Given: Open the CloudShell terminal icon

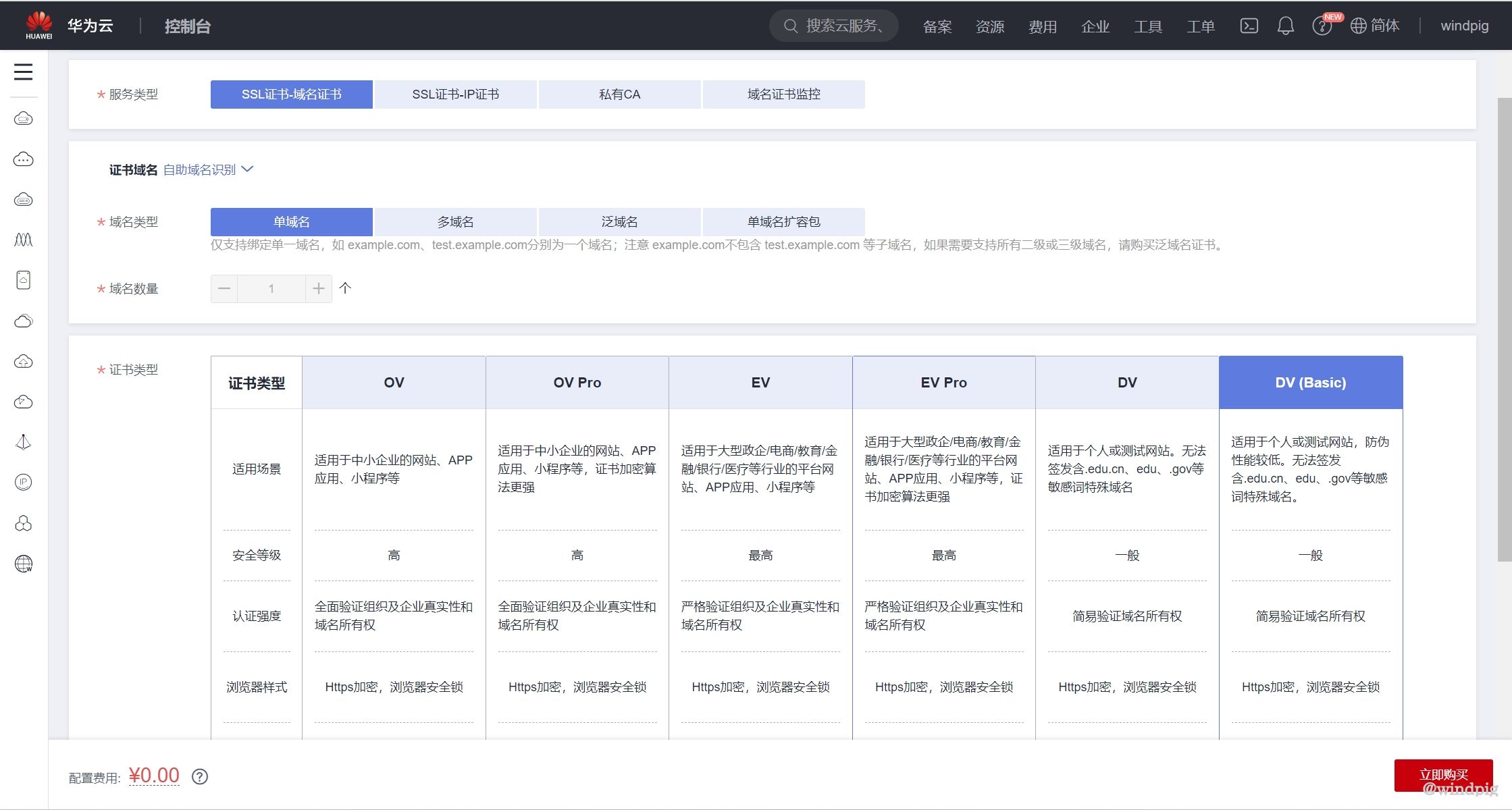Looking at the screenshot, I should (x=1249, y=26).
